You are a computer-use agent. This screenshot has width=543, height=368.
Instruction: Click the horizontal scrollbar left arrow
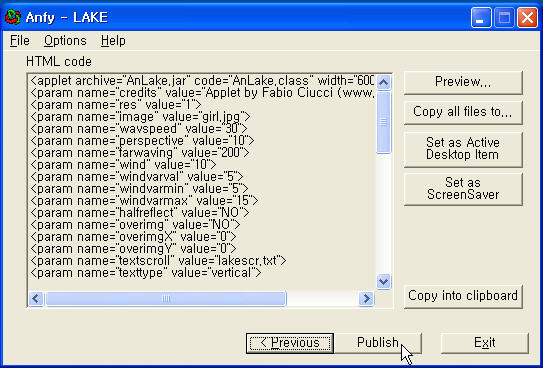[36, 298]
